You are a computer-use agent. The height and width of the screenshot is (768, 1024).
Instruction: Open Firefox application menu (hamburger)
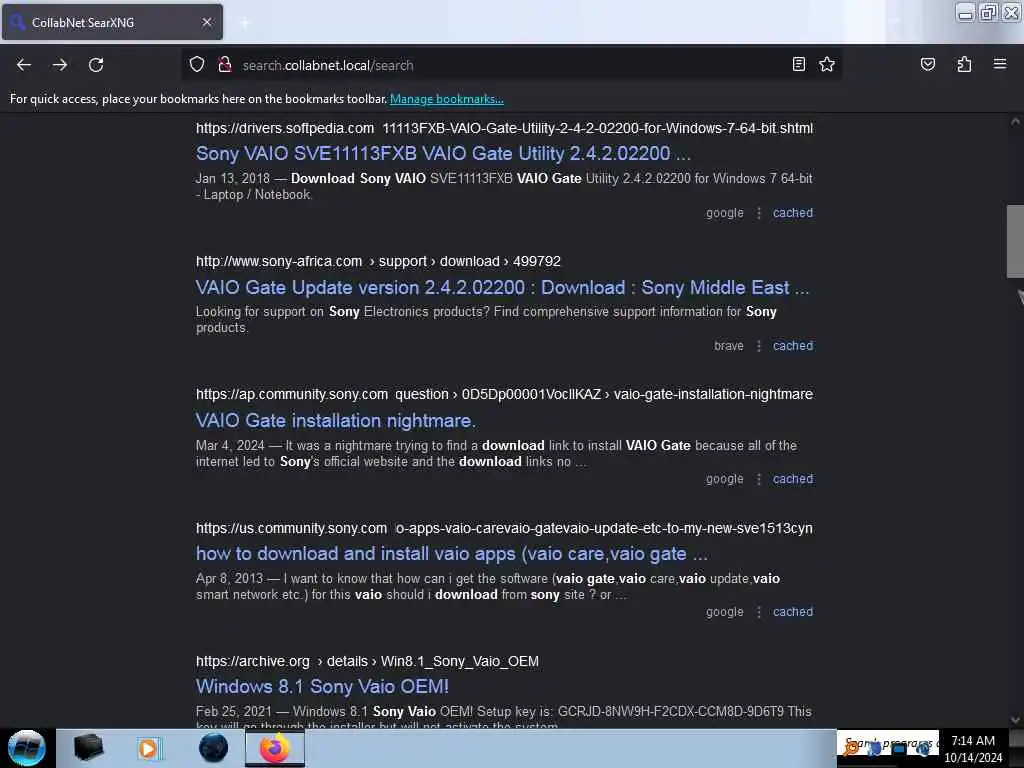click(1000, 64)
